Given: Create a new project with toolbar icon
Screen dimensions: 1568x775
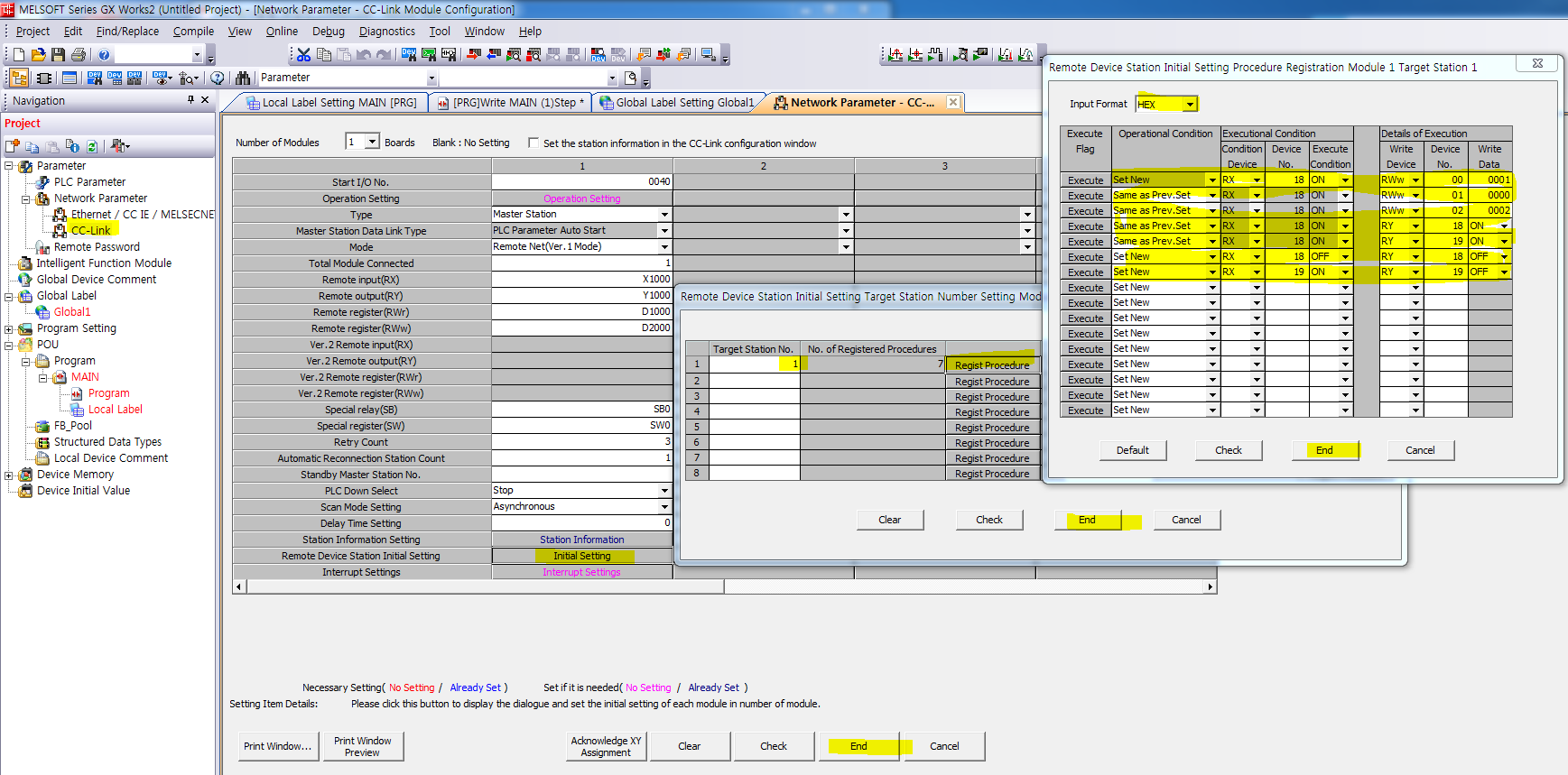Looking at the screenshot, I should 19,55.
